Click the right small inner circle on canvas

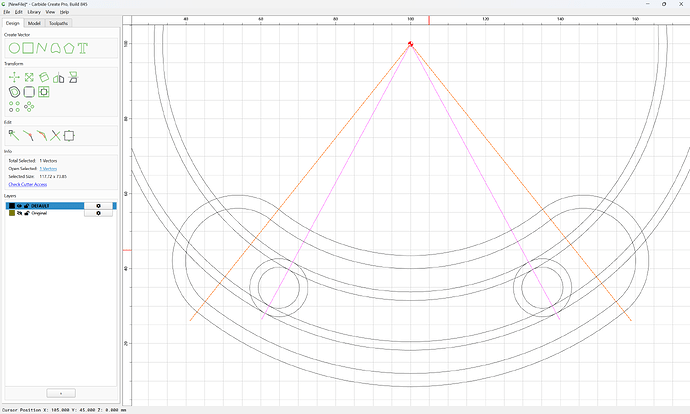(542, 288)
